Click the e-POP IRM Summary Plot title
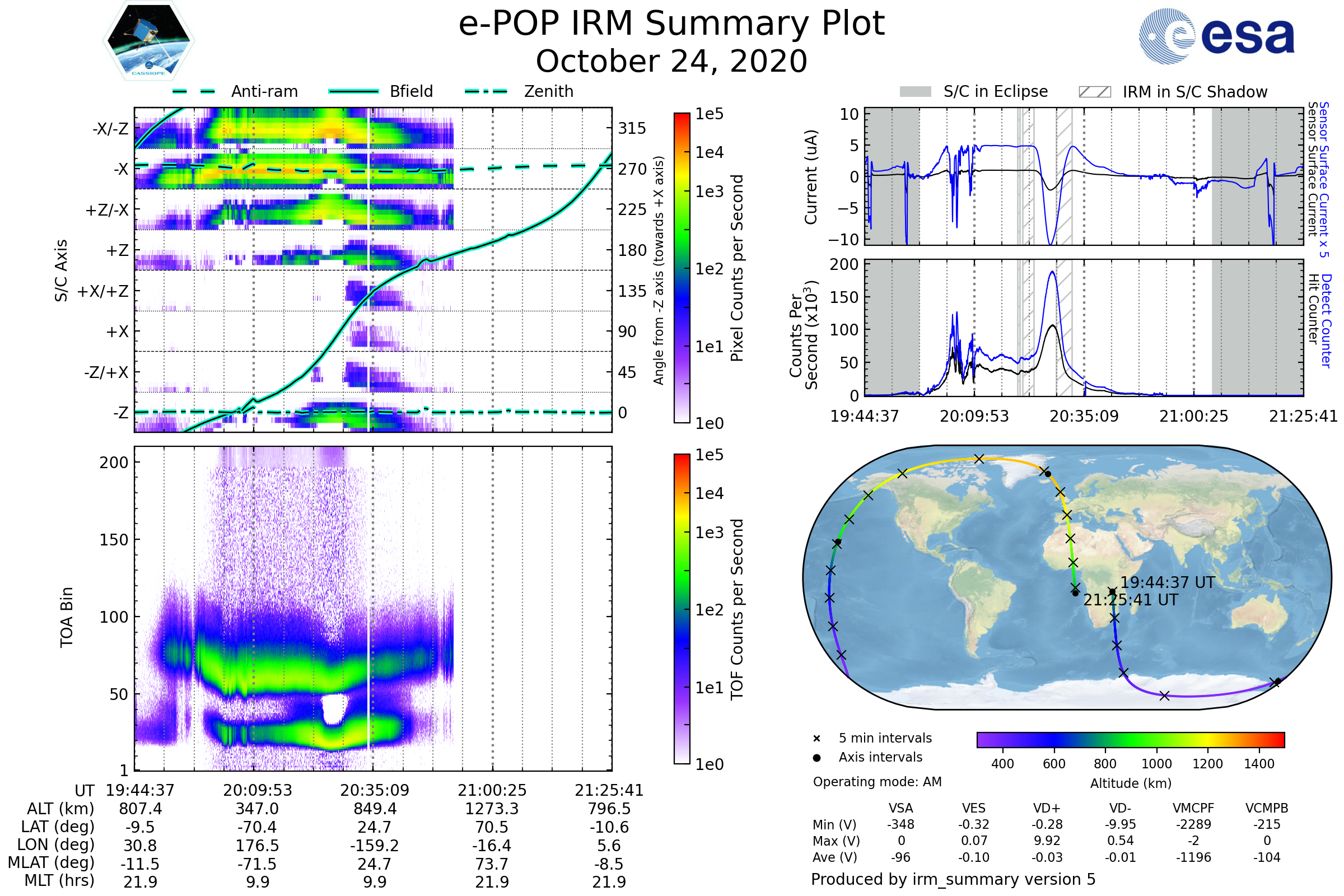 pyautogui.click(x=671, y=24)
